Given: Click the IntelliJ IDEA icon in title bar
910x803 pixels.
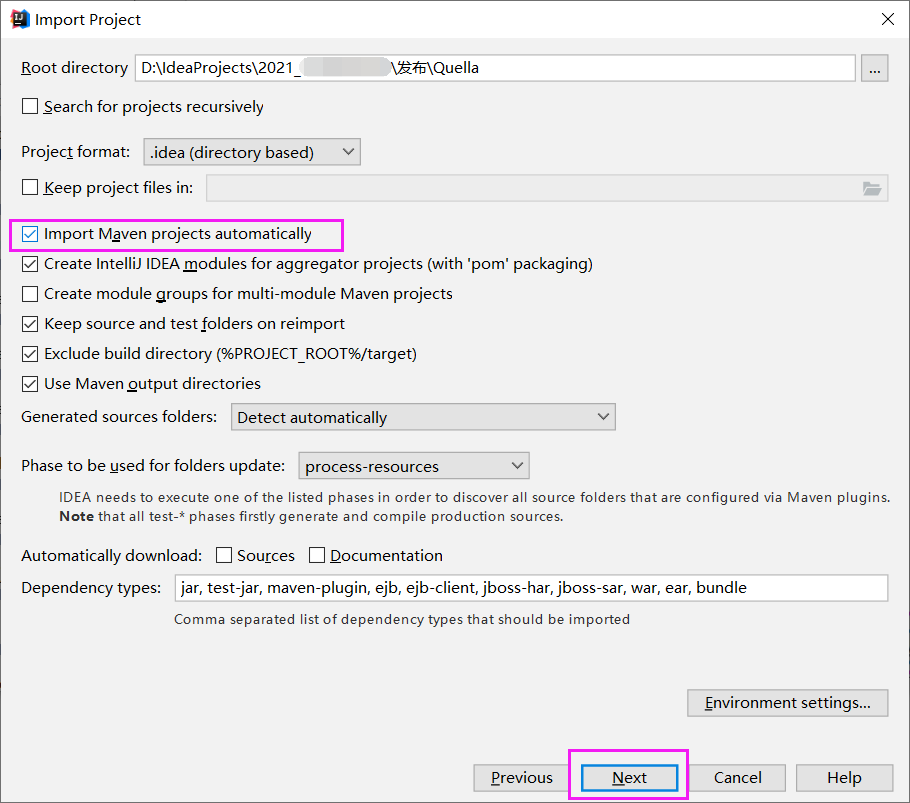Looking at the screenshot, I should [19, 18].
